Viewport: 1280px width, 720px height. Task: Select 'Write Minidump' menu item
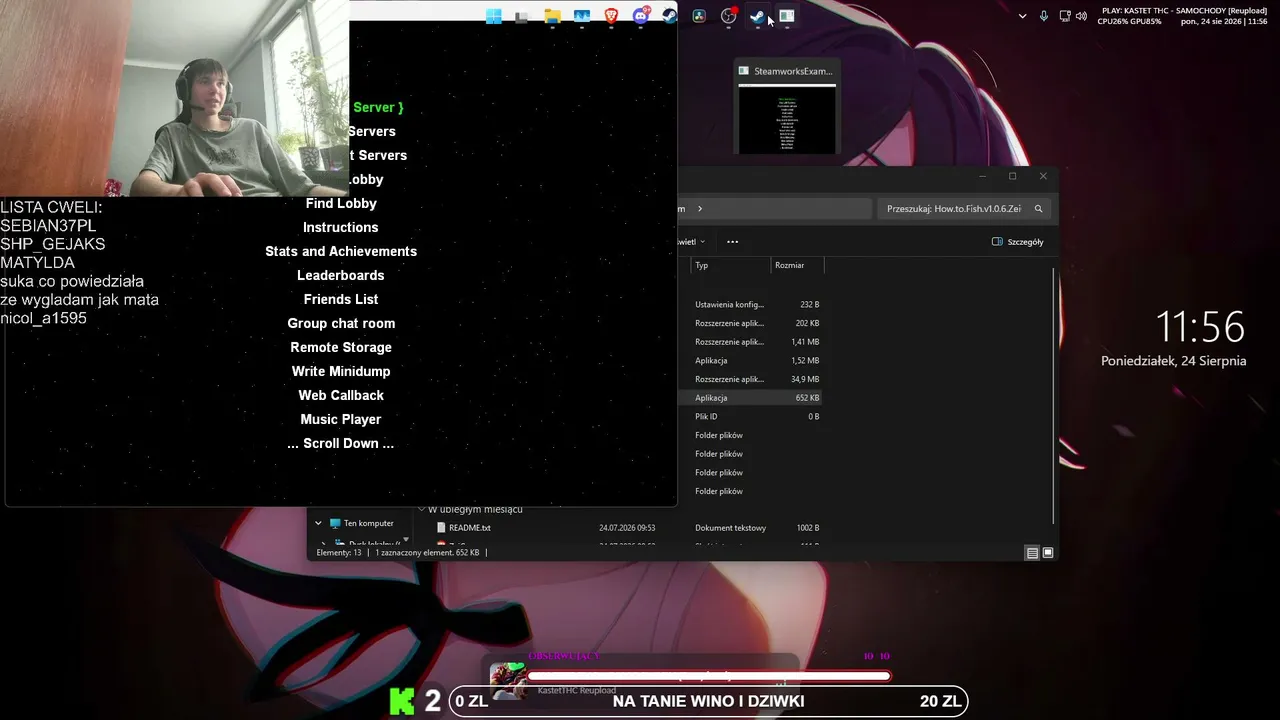pyautogui.click(x=341, y=371)
